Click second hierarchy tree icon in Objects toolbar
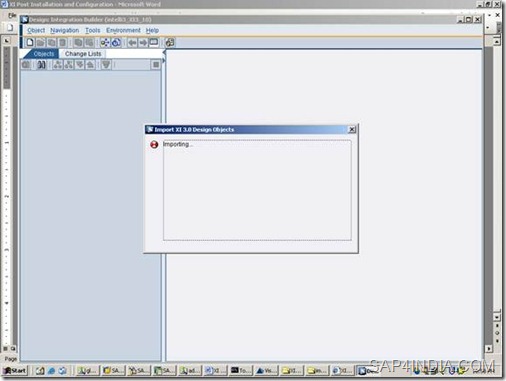506x381 pixels. [x=69, y=64]
